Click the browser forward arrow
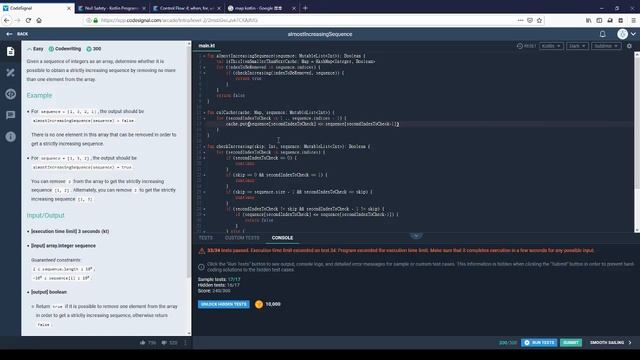The height and width of the screenshot is (360, 640). (18, 20)
